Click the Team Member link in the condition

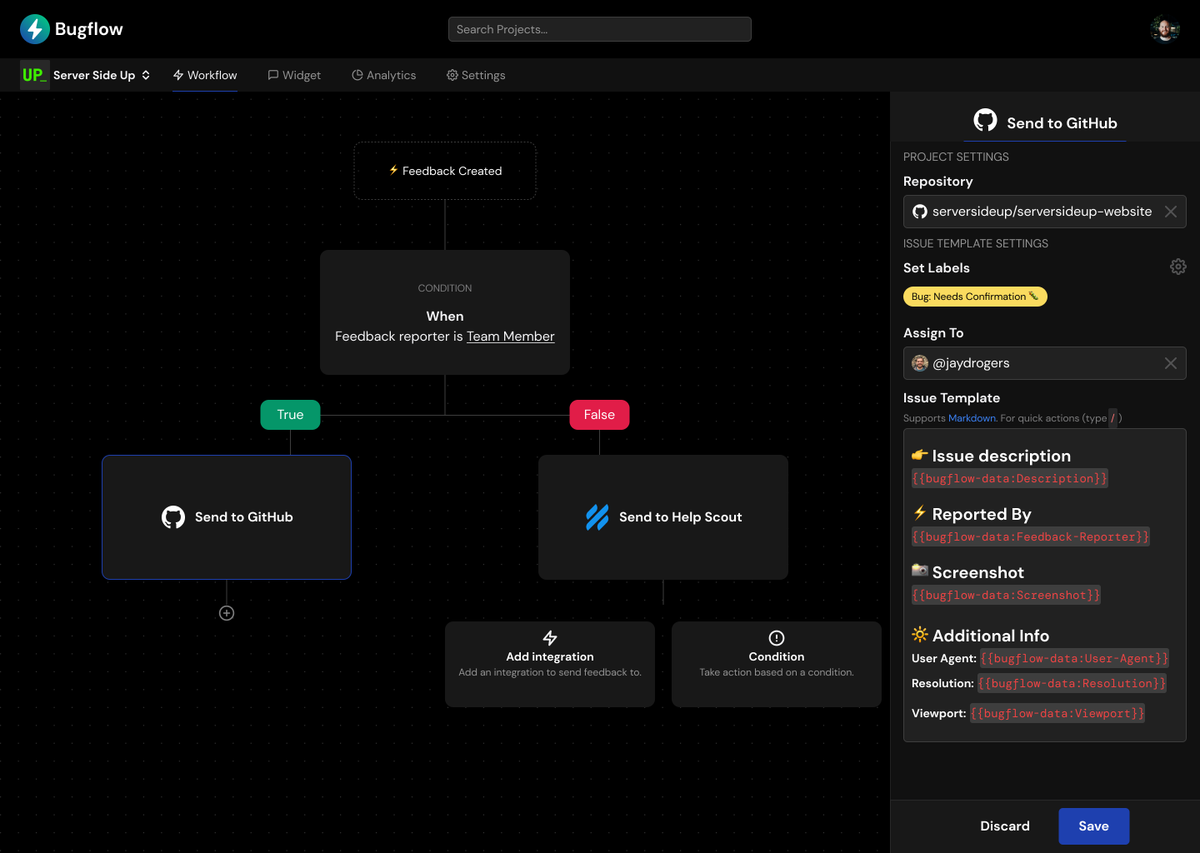click(510, 336)
